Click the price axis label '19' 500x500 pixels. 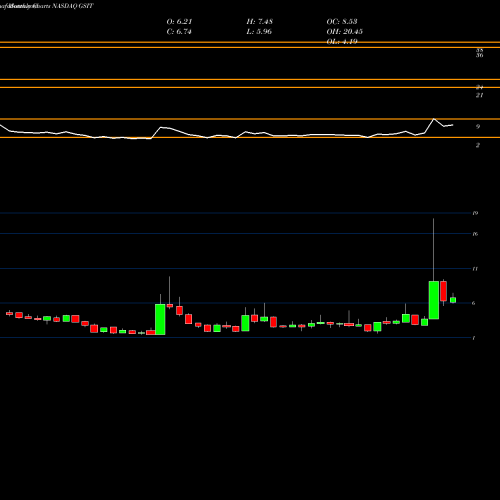click(x=475, y=213)
